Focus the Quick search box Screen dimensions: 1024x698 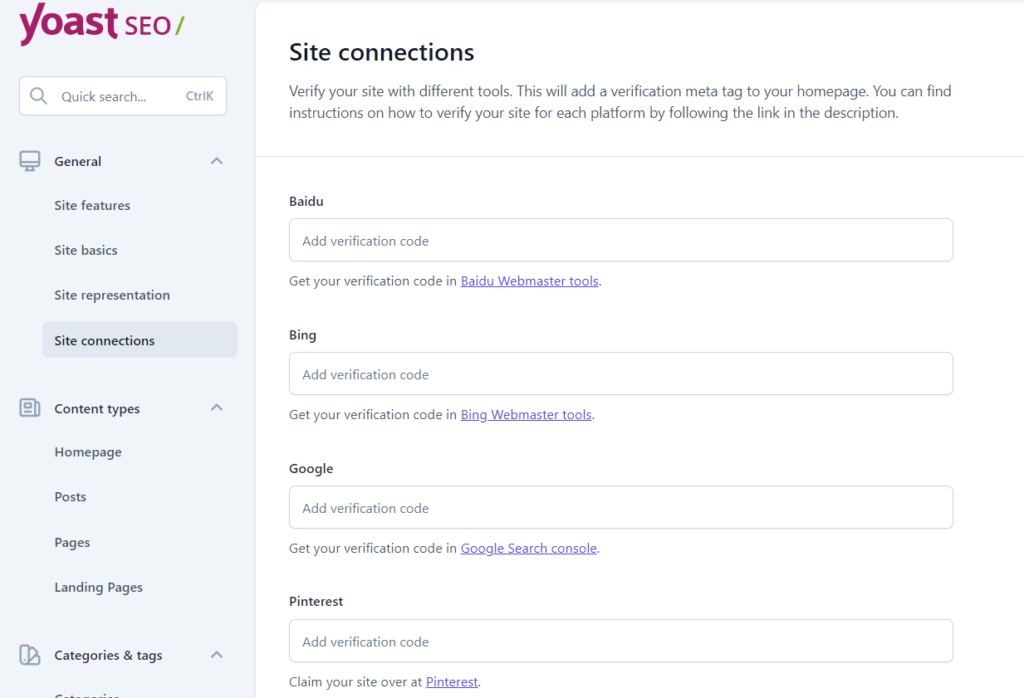pyautogui.click(x=123, y=96)
